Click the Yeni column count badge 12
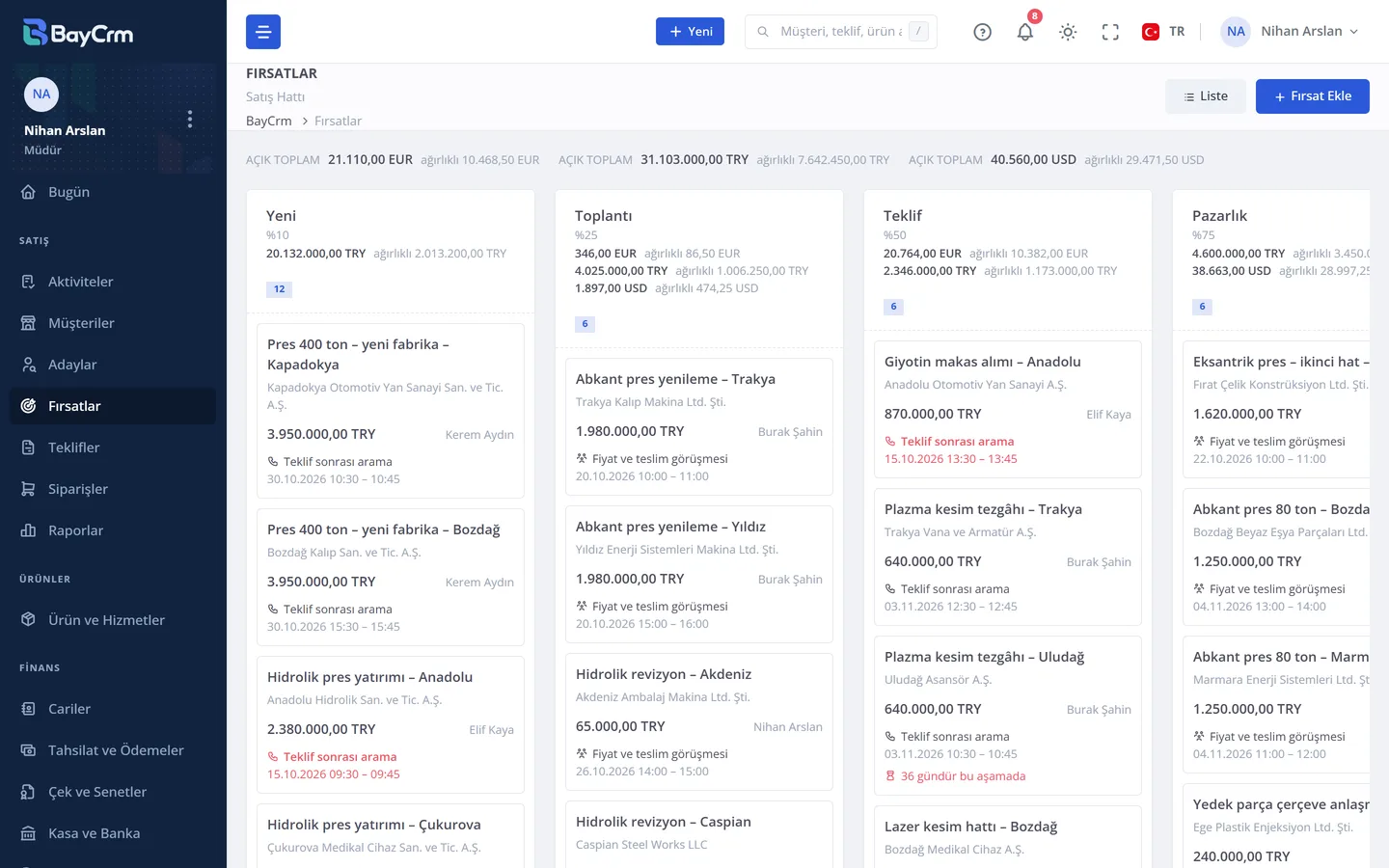Viewport: 1389px width, 868px height. click(279, 289)
